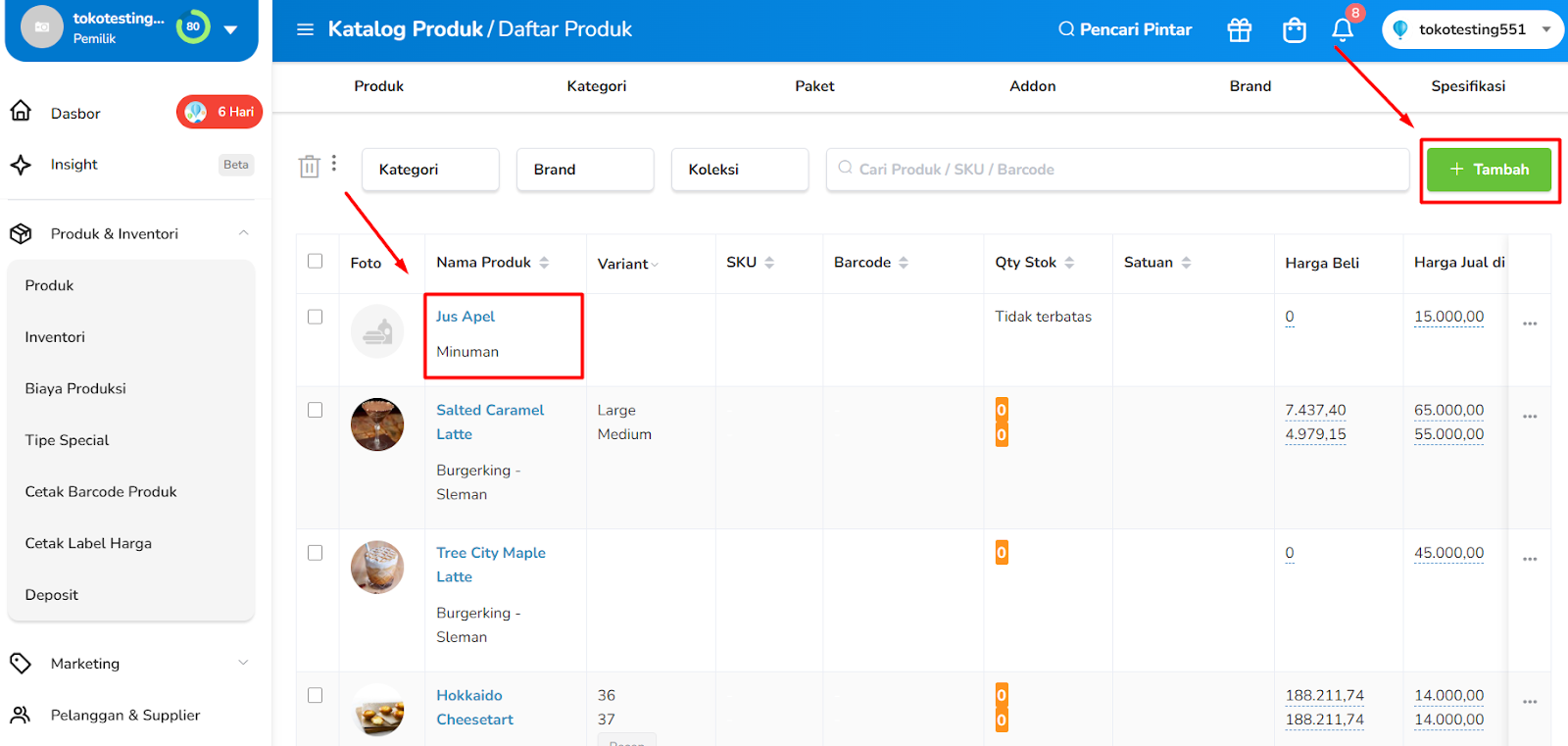This screenshot has width=1568, height=746.
Task: Expand the store account dropdown arrow
Action: click(x=230, y=29)
